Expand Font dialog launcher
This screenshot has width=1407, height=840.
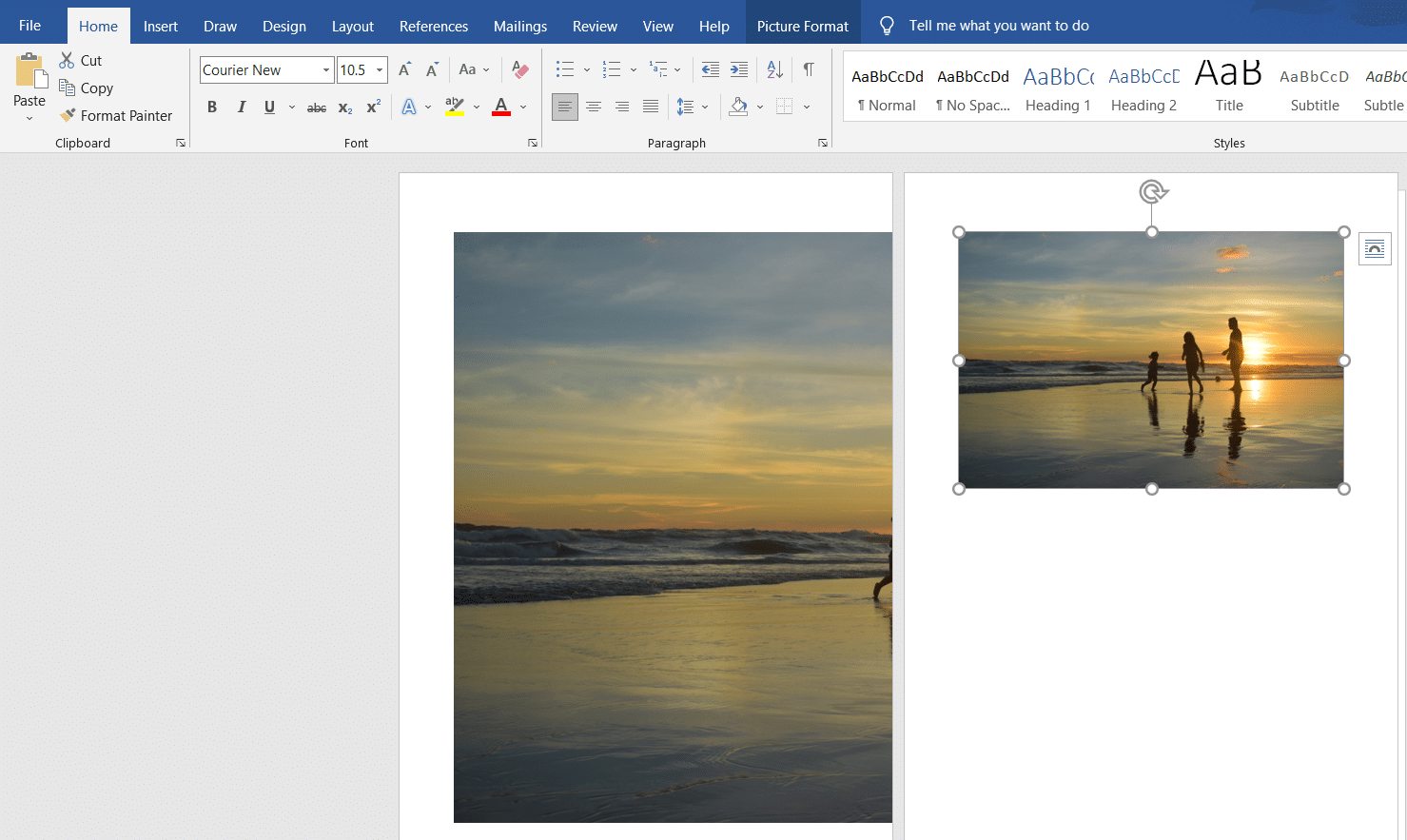pos(533,143)
